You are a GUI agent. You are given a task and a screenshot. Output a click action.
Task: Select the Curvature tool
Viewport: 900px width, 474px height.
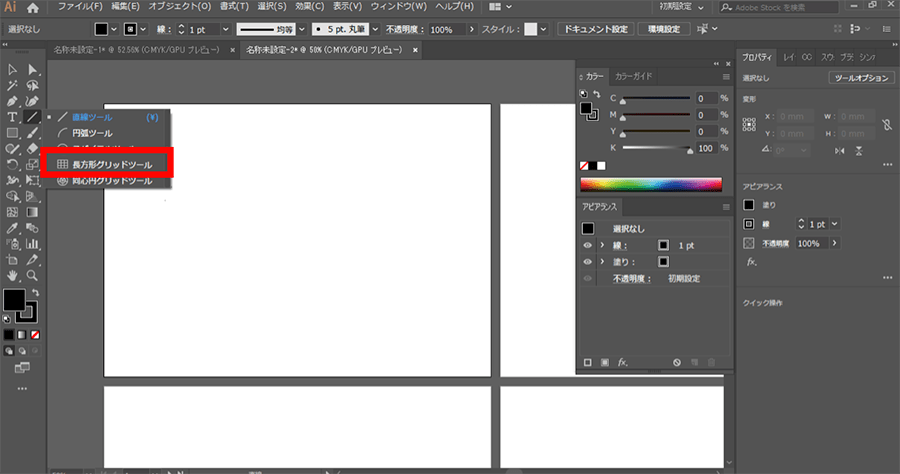pyautogui.click(x=33, y=102)
